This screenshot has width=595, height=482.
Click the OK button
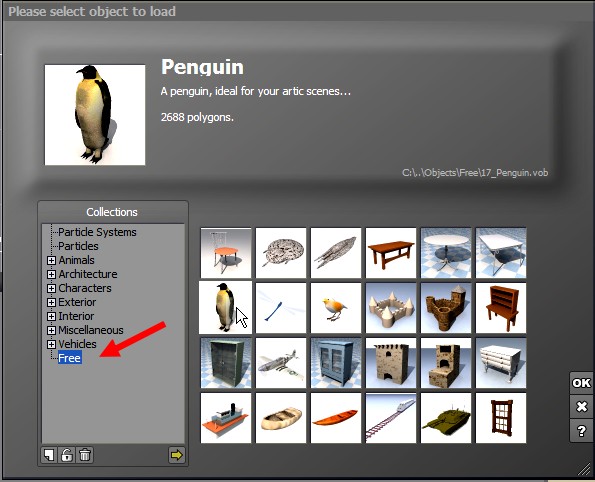581,383
